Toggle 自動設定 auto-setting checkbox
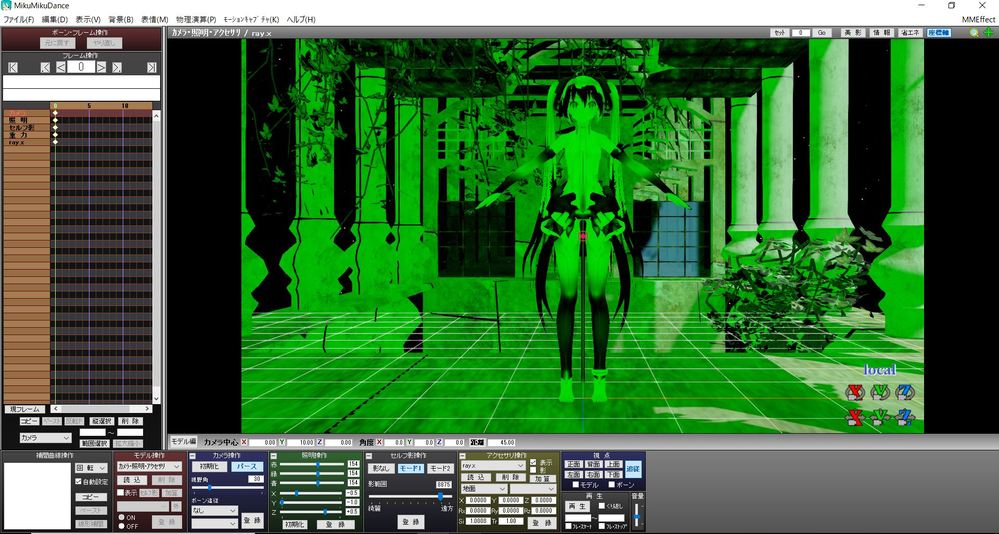This screenshot has height=534, width=999. [78, 482]
